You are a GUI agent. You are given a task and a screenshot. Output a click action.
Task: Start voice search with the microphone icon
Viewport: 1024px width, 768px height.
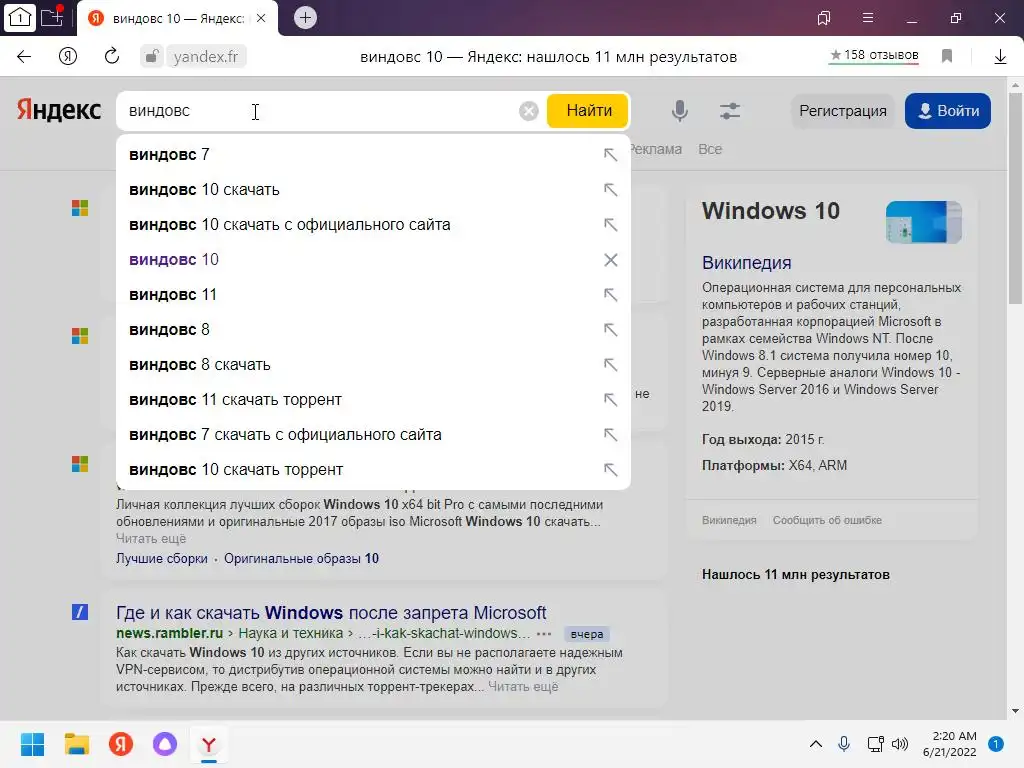(x=680, y=111)
